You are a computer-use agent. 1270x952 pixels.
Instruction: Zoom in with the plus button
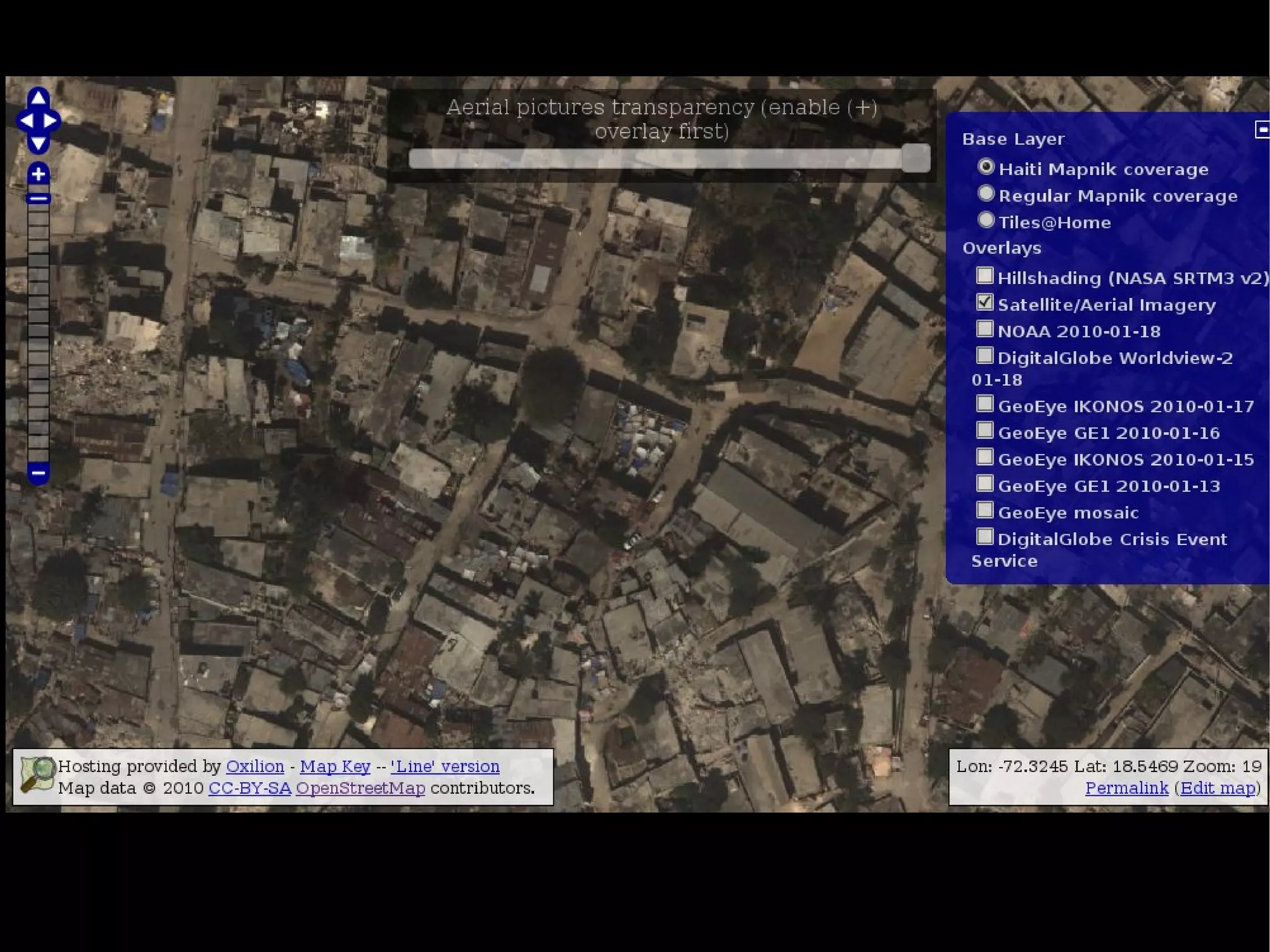coord(38,174)
